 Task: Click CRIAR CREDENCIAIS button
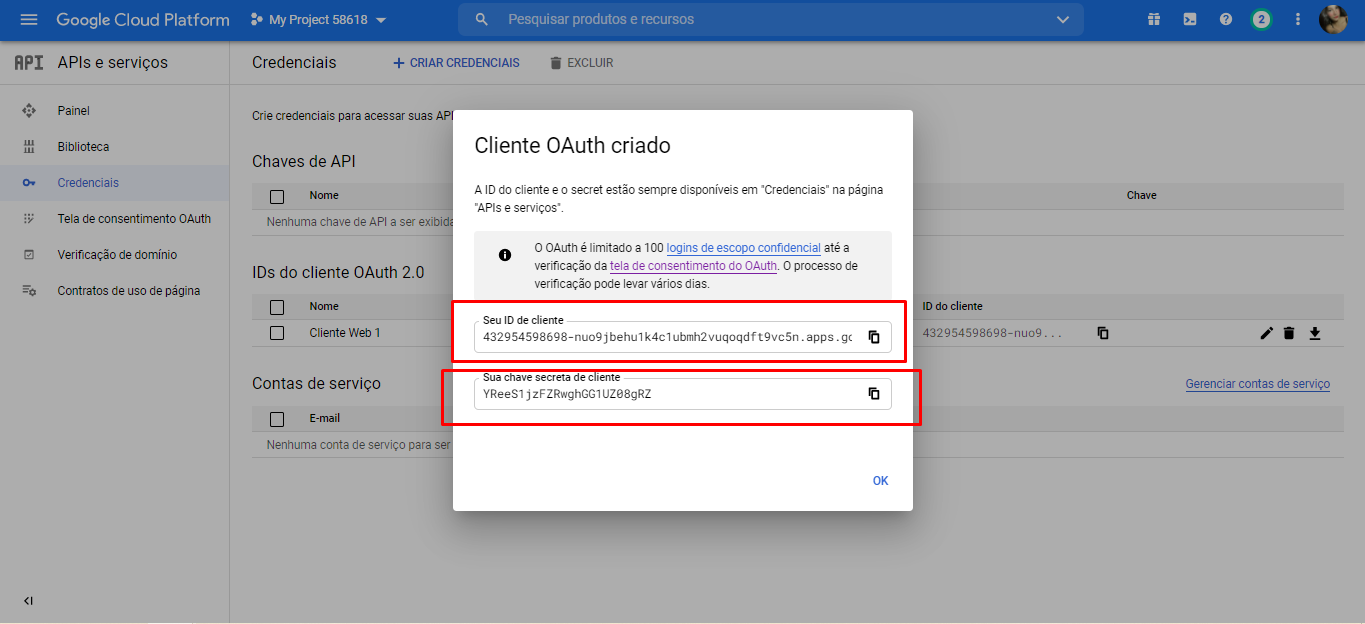click(456, 63)
